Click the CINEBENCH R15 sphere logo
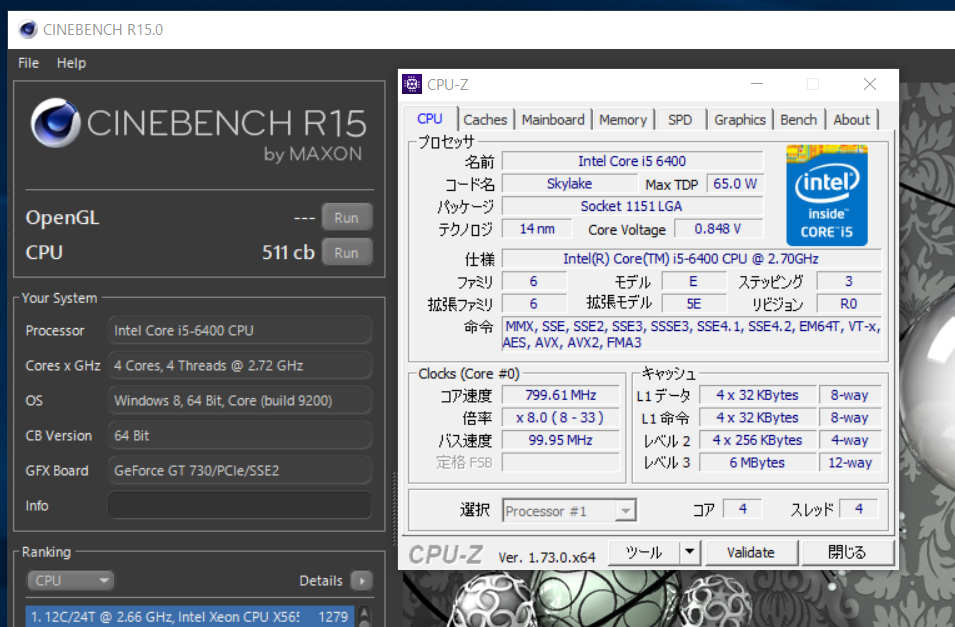 tap(55, 122)
